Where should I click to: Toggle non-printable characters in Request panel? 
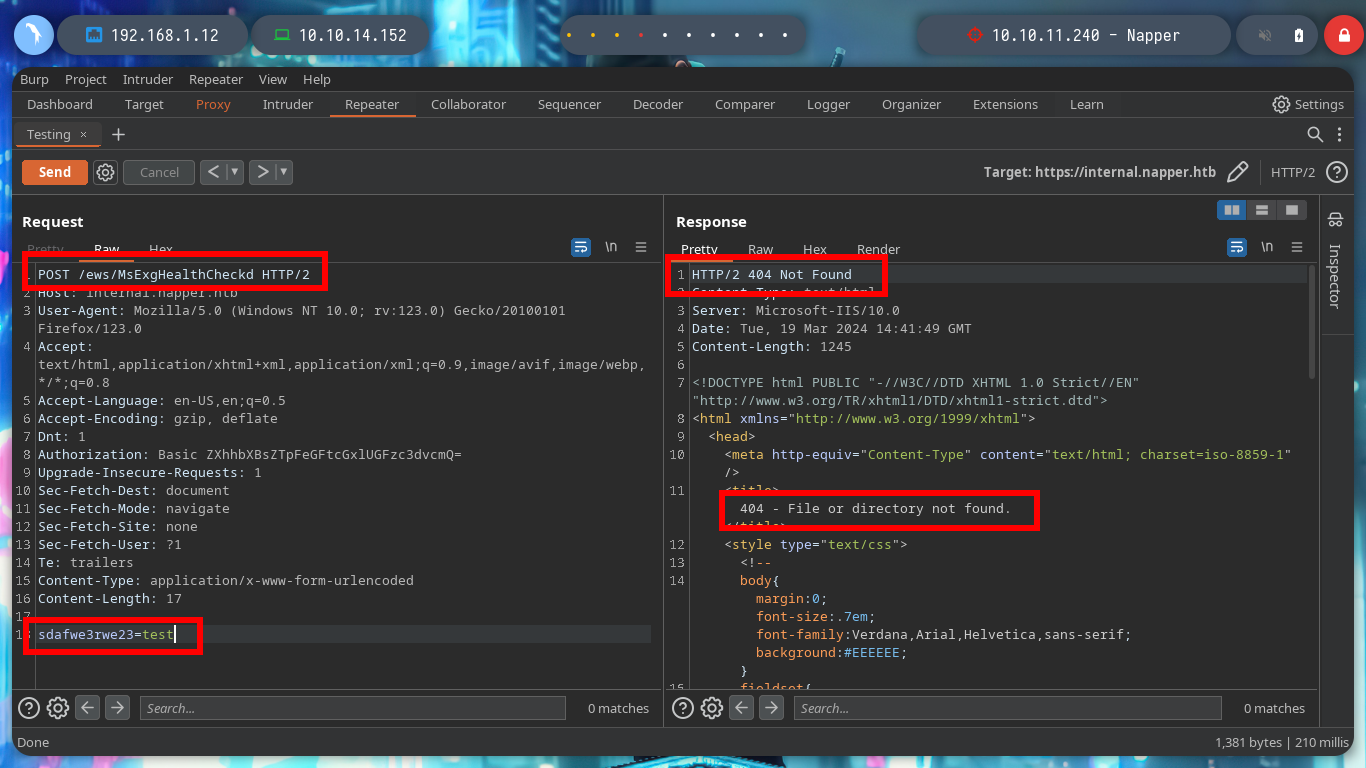(611, 247)
